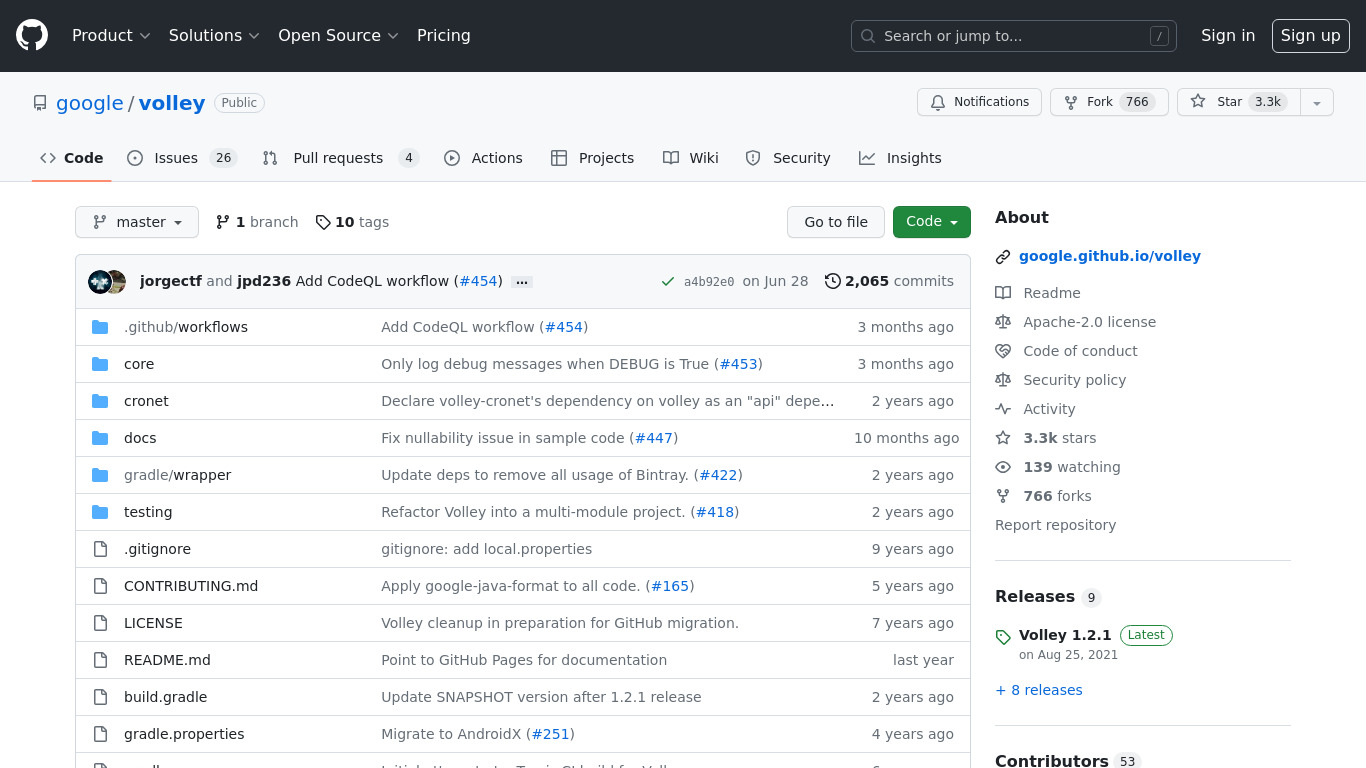Open commit hash a4b92e0

pos(709,282)
